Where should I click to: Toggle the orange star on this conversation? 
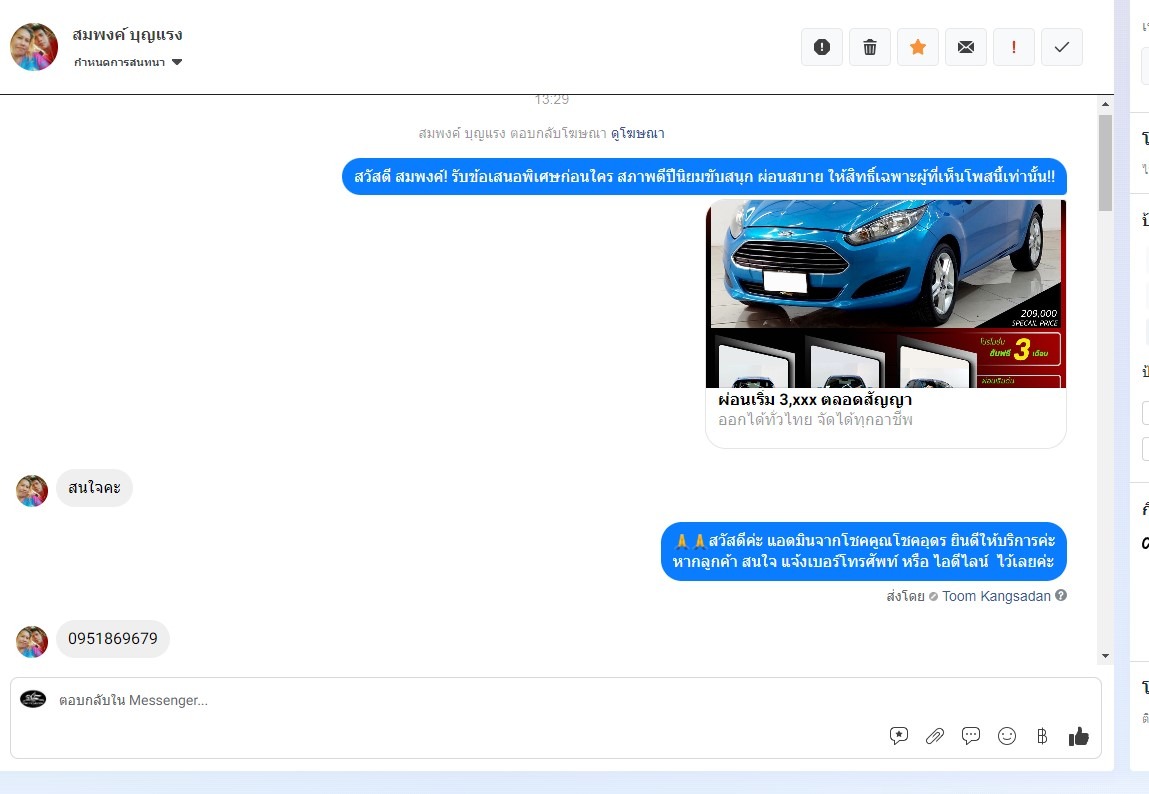tap(917, 47)
